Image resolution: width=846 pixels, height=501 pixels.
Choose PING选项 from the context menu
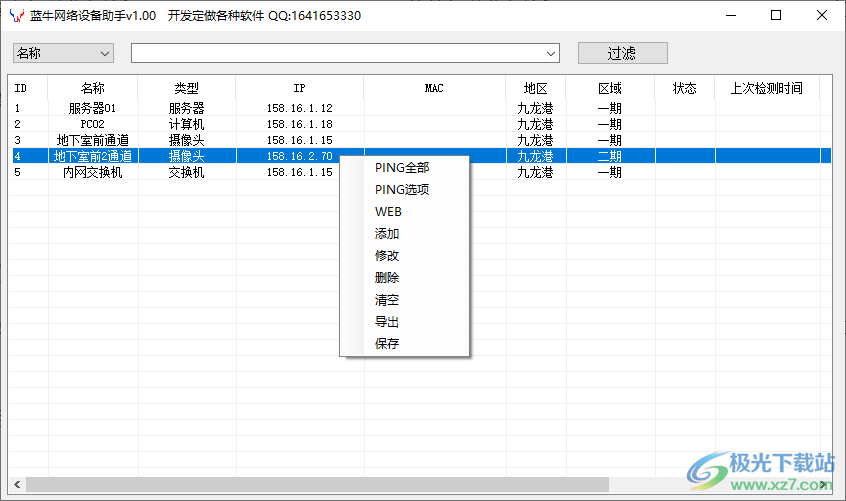pyautogui.click(x=402, y=190)
